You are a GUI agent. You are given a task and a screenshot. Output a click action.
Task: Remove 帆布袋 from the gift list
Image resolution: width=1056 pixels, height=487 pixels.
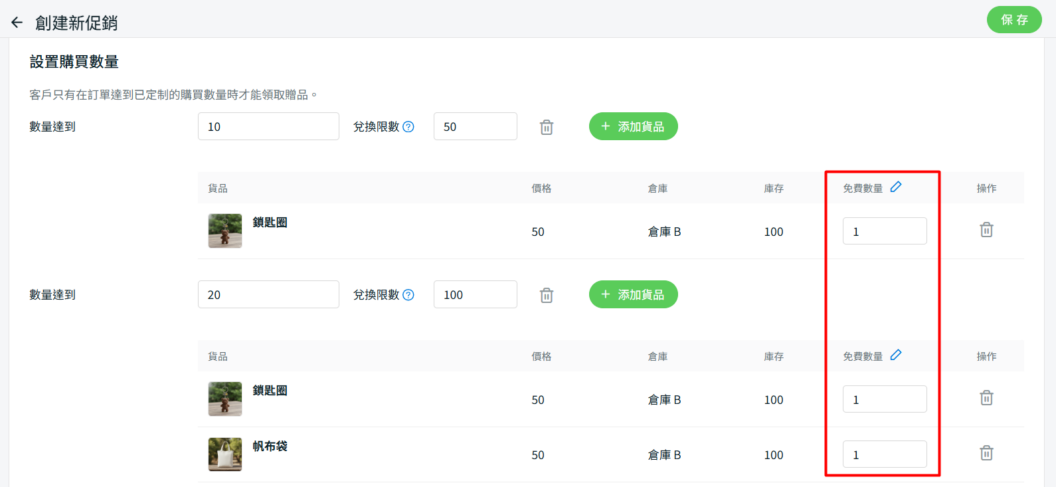point(986,453)
